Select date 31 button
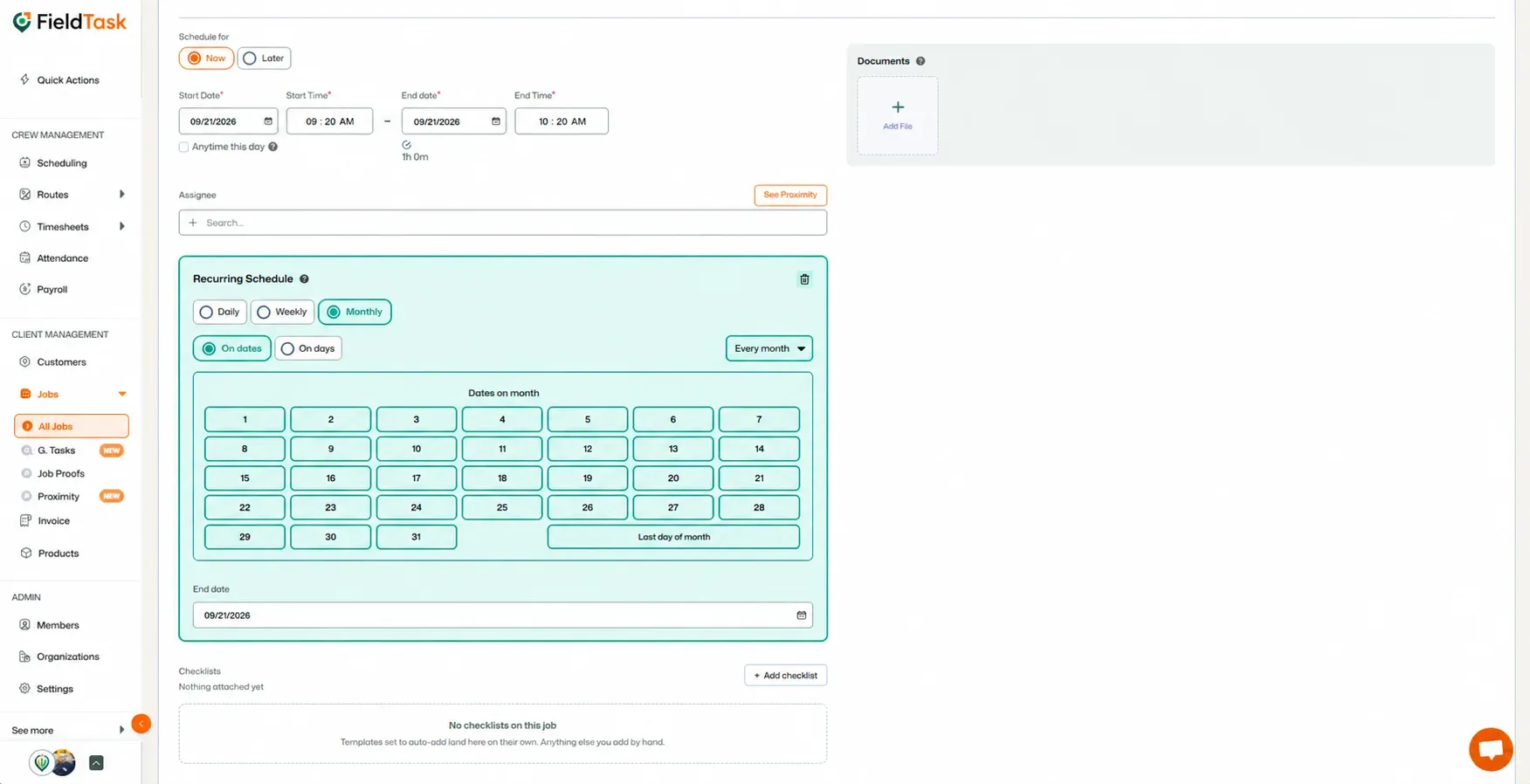Screen dimensions: 1530x784 pyautogui.click(x=417, y=537)
